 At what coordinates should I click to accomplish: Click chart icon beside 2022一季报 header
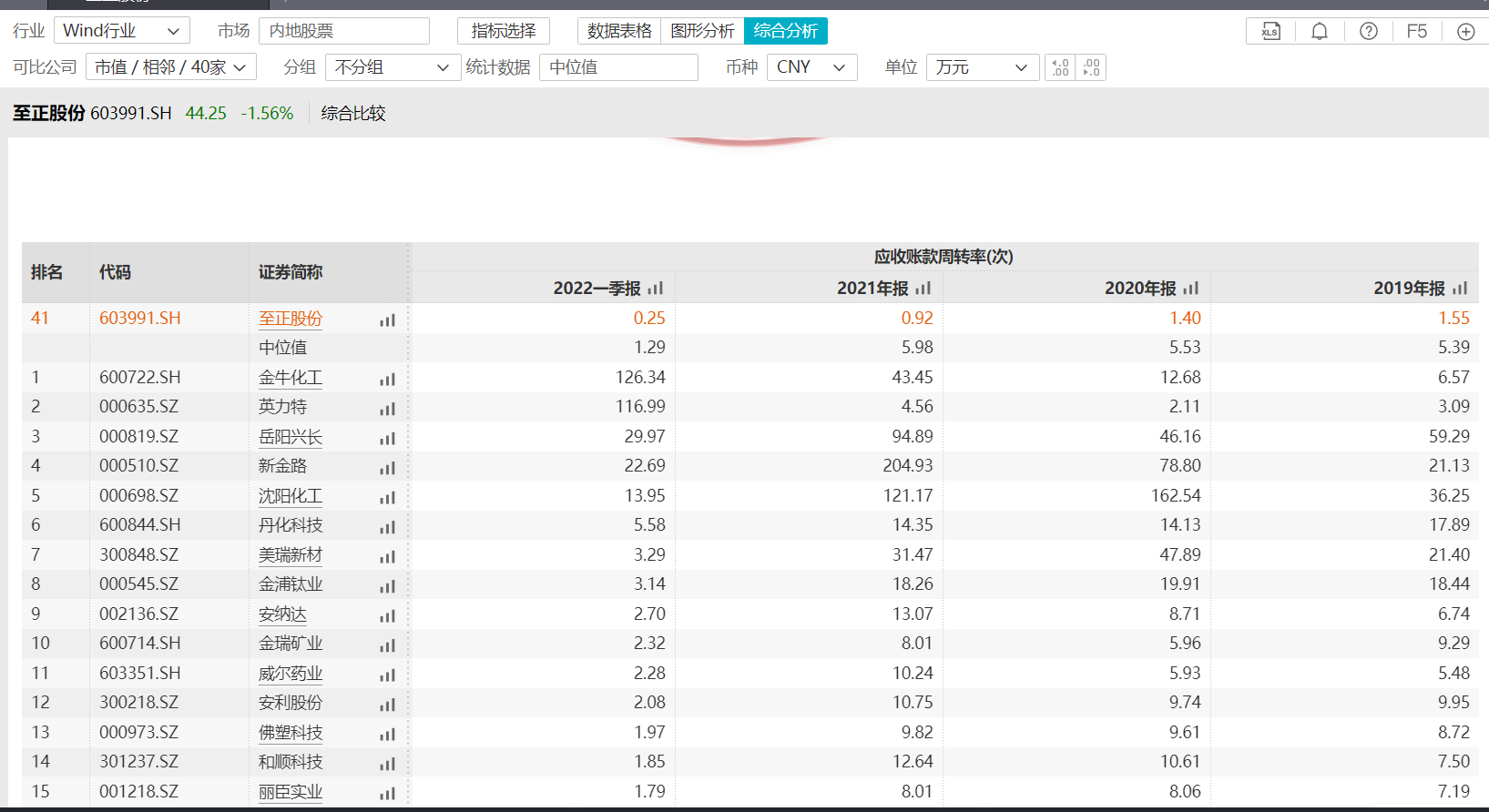656,289
